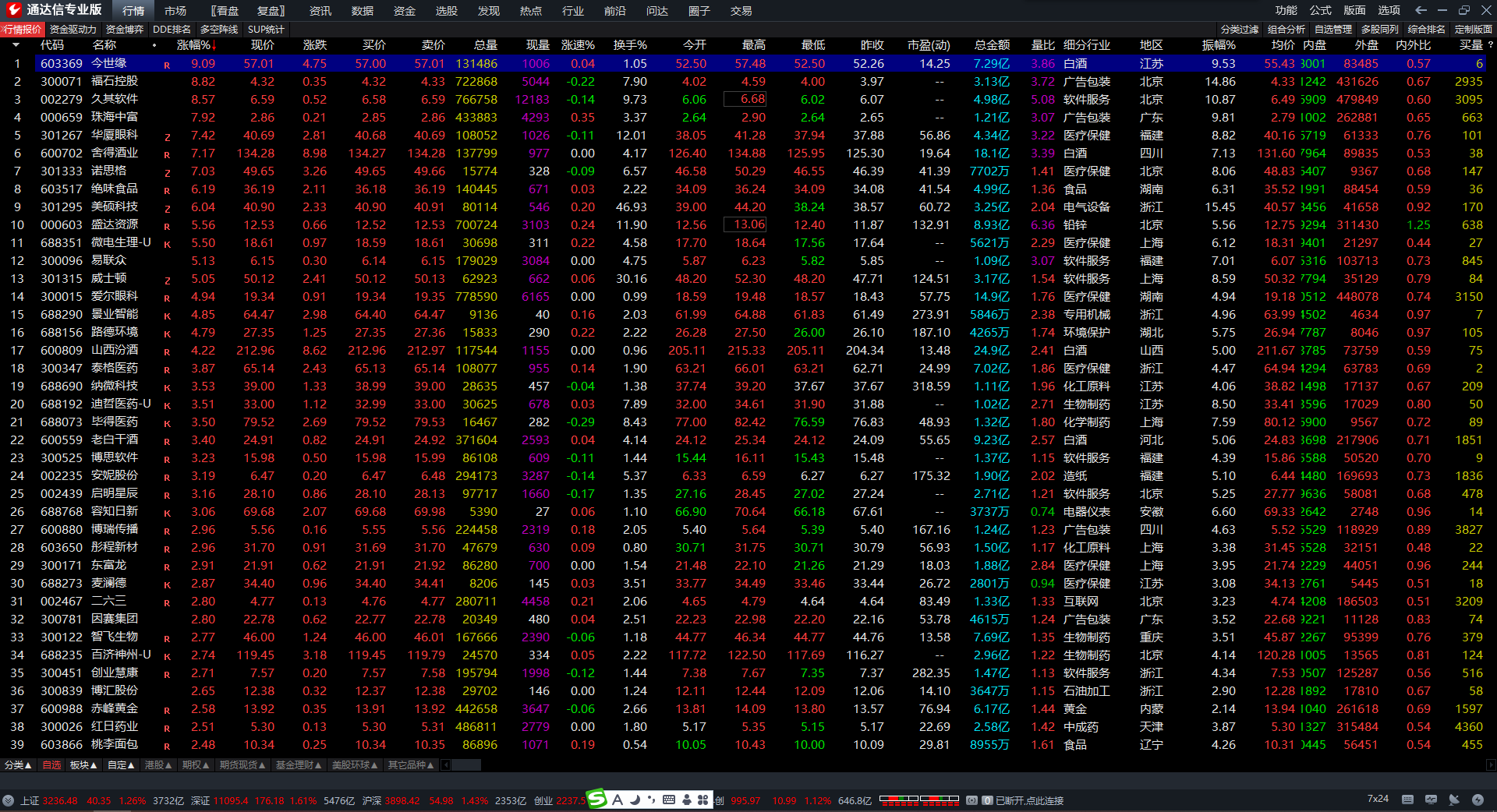
Task: Expand the 分类 bottom category menu
Action: (x=18, y=765)
